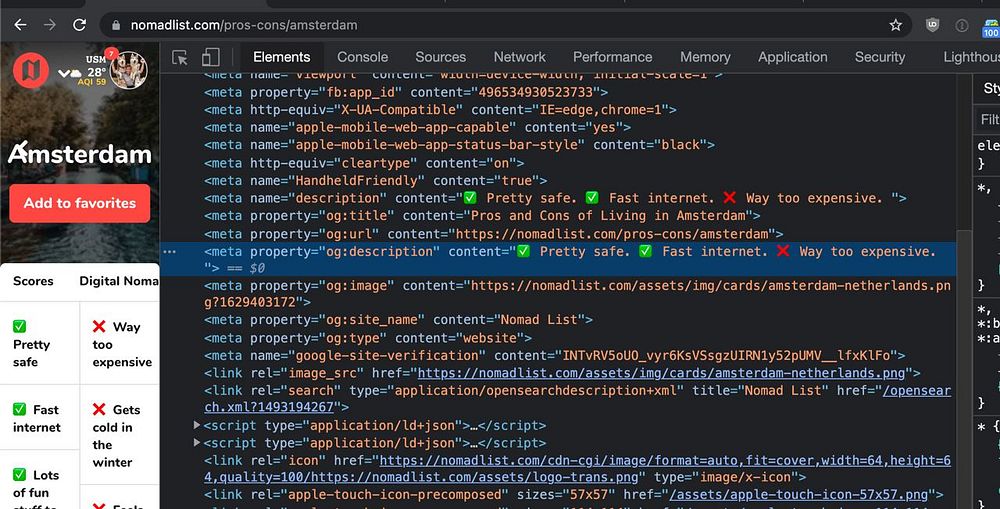Reload the page
Viewport: 1000px width, 509px height.
79,25
